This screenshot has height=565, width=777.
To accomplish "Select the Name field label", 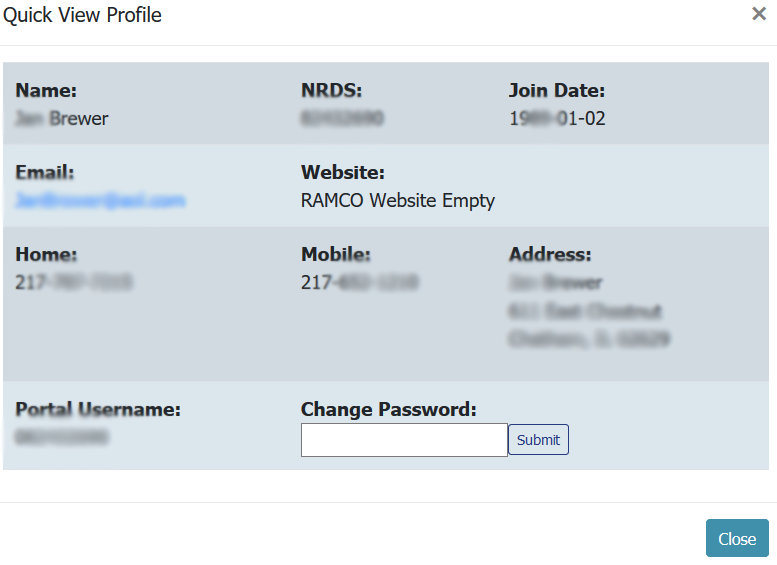I will click(46, 90).
